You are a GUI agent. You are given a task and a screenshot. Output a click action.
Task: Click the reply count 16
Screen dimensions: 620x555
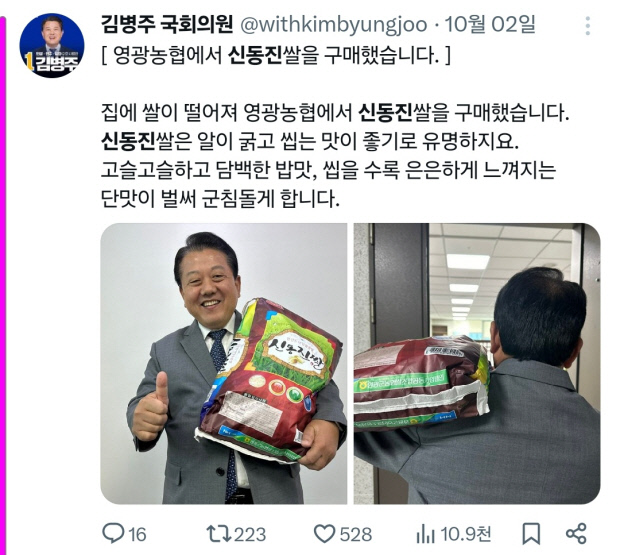[137, 535]
